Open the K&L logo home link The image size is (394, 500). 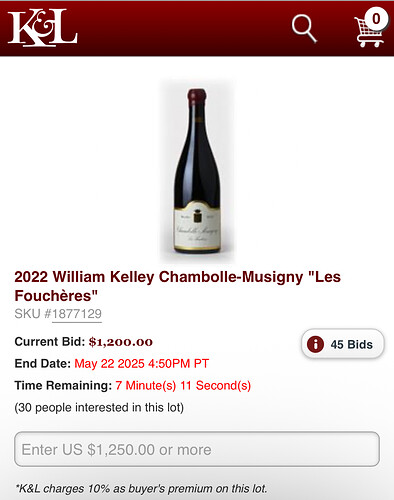pos(43,28)
